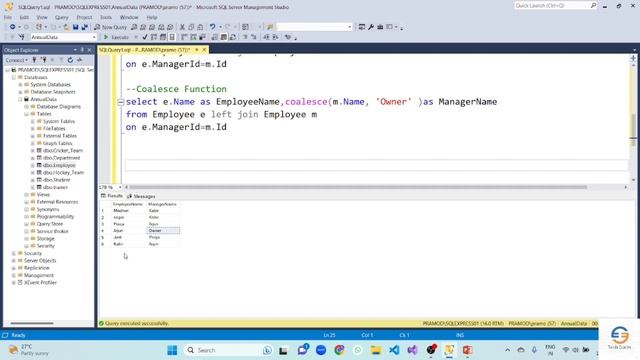Screen dimensions: 640x360
Task: Click the Save All icon in toolbar
Action: tap(84, 27)
